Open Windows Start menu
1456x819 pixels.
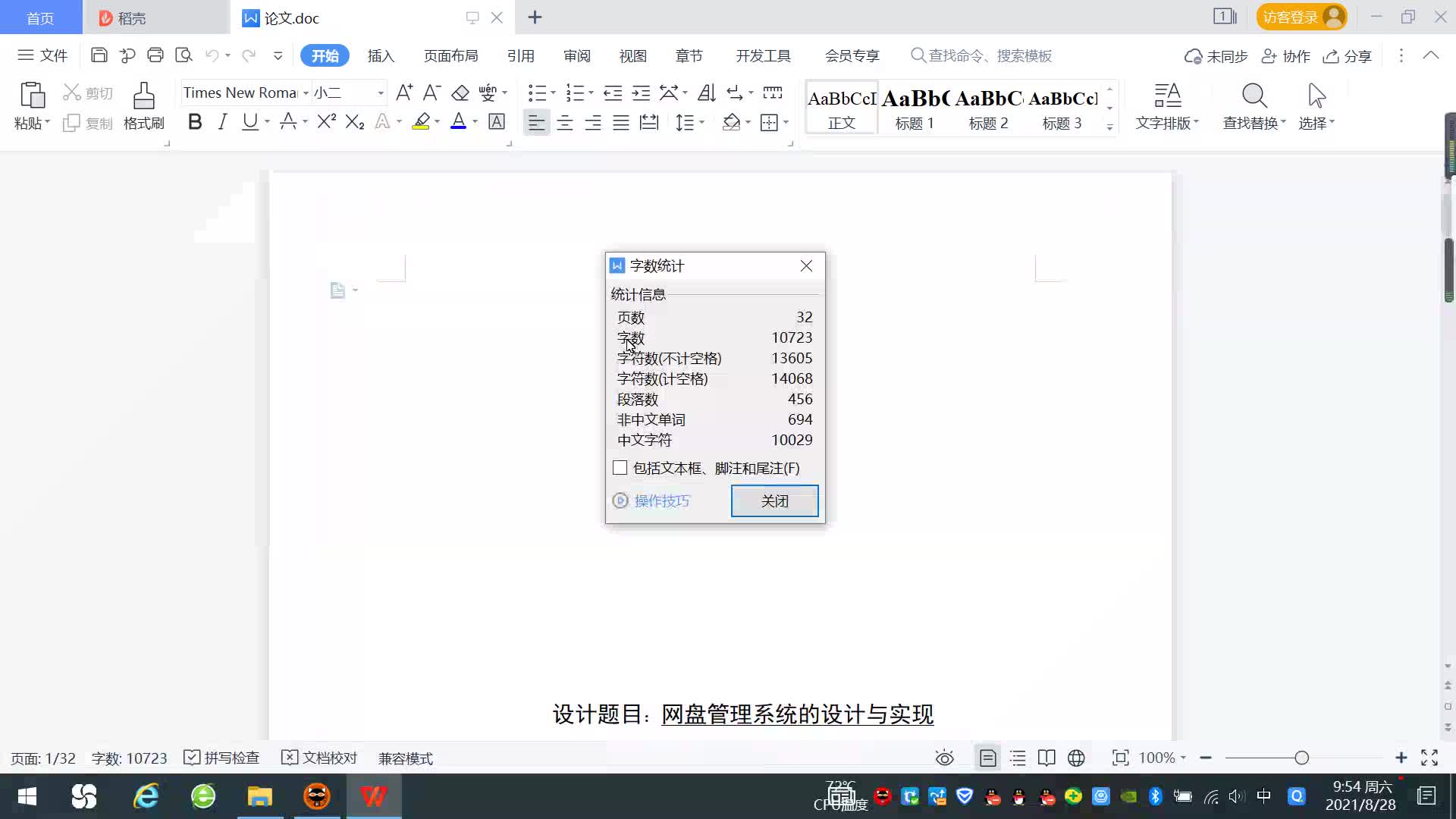[x=27, y=796]
